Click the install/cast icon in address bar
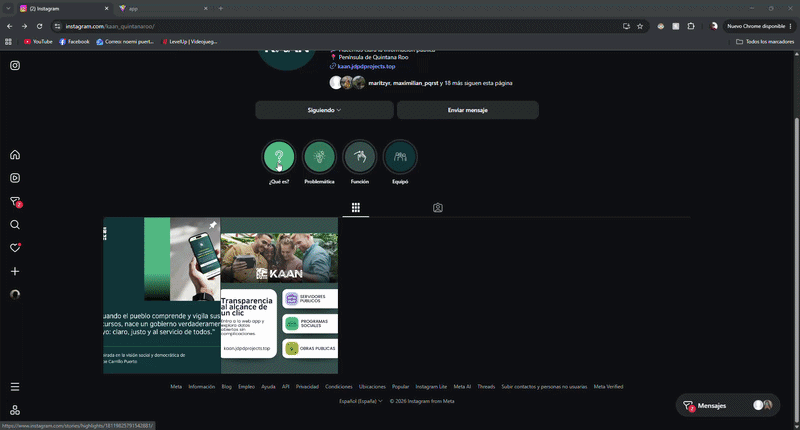 click(627, 26)
